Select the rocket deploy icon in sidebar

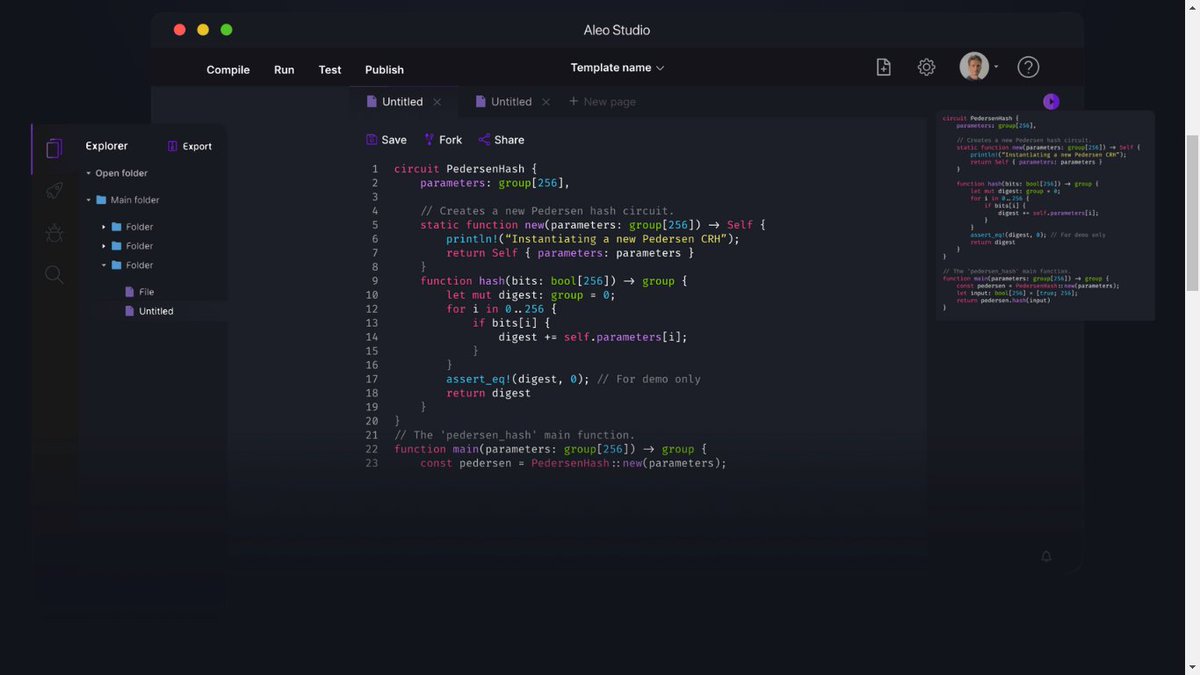coord(54,190)
